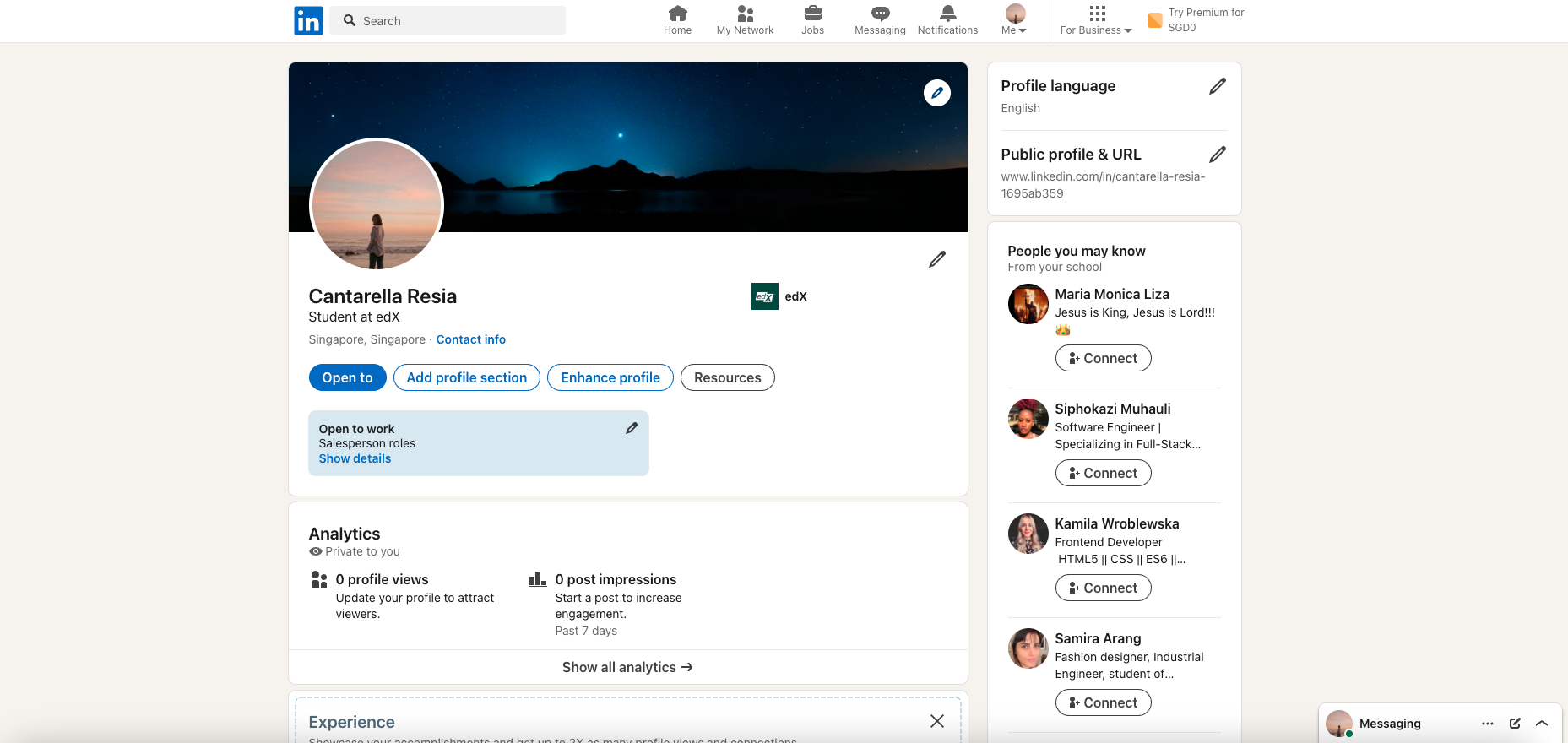Image resolution: width=1568 pixels, height=743 pixels.
Task: Connect with Siphokazi Muhauli
Action: [x=1103, y=473]
